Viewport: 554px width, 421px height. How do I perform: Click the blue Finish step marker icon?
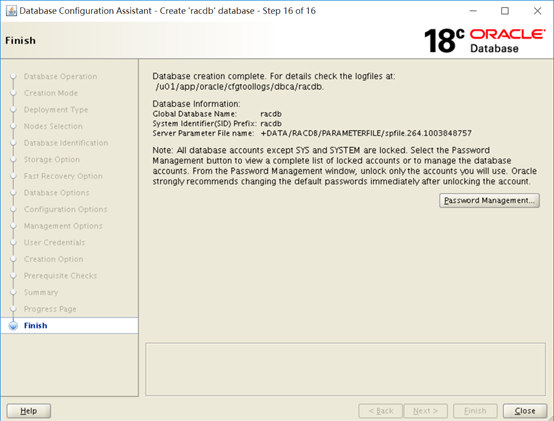(x=13, y=326)
